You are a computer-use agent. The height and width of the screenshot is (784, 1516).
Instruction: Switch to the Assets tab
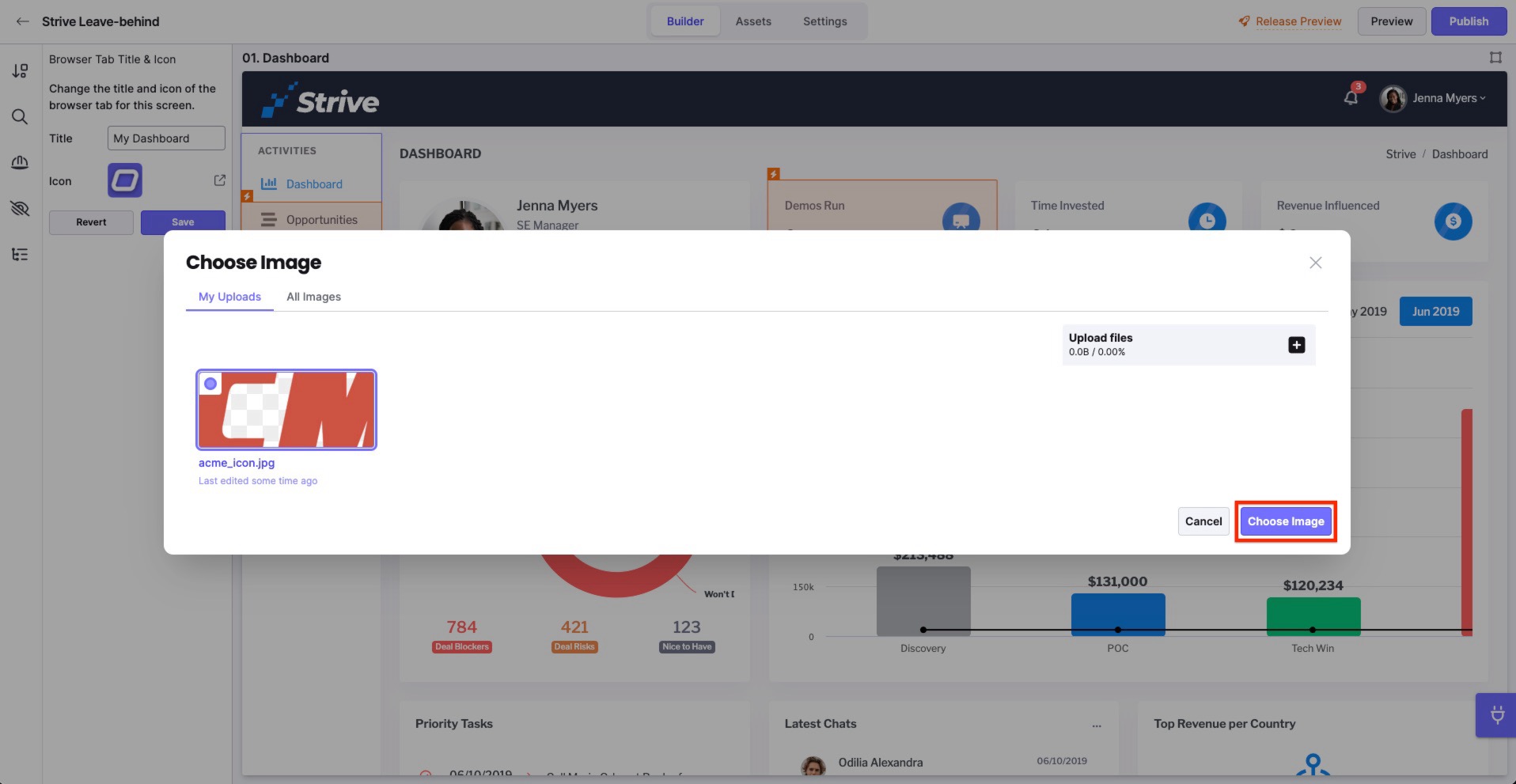[x=753, y=21]
